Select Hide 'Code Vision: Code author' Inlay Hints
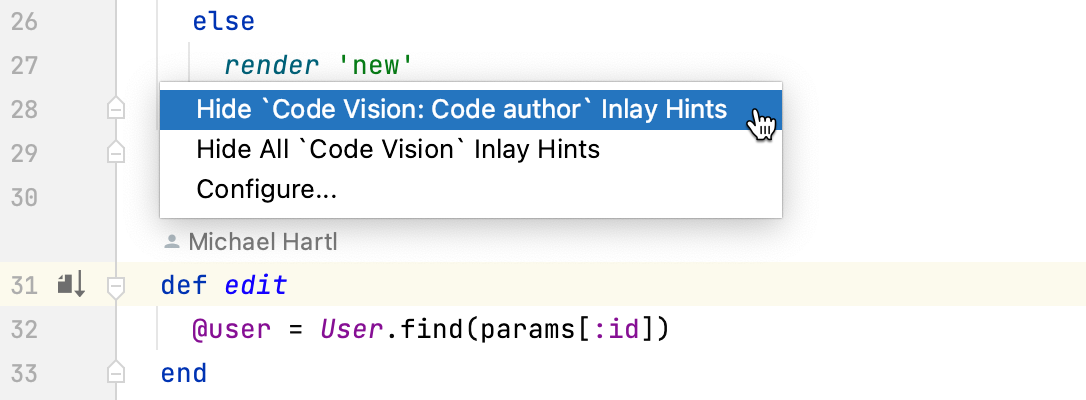The height and width of the screenshot is (400, 1086). click(x=462, y=109)
